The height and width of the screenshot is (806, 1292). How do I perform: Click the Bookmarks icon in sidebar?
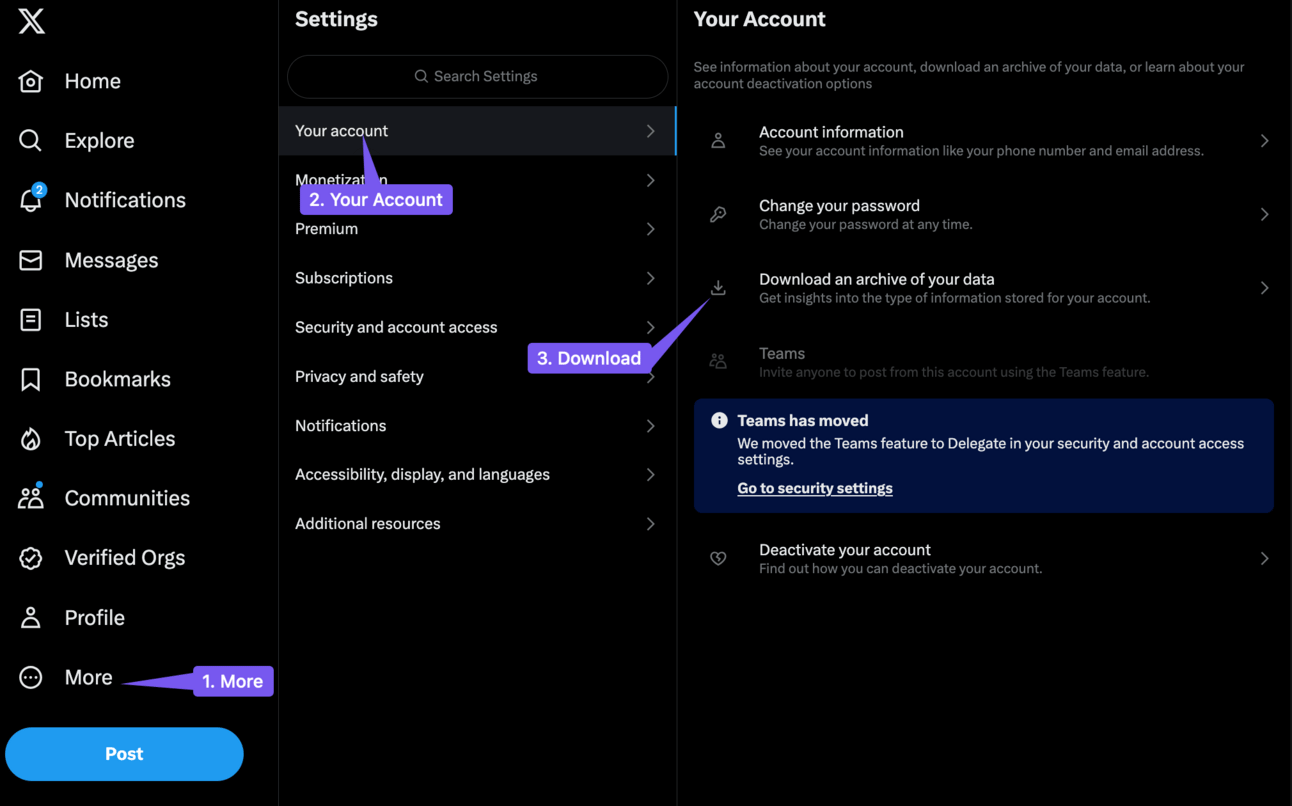[31, 379]
